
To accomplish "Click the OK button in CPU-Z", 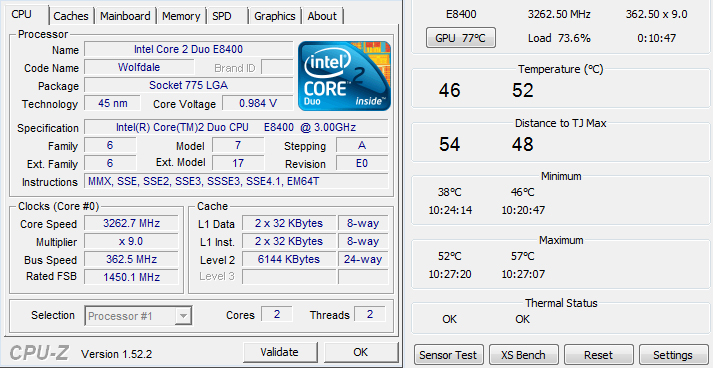I will (361, 352).
